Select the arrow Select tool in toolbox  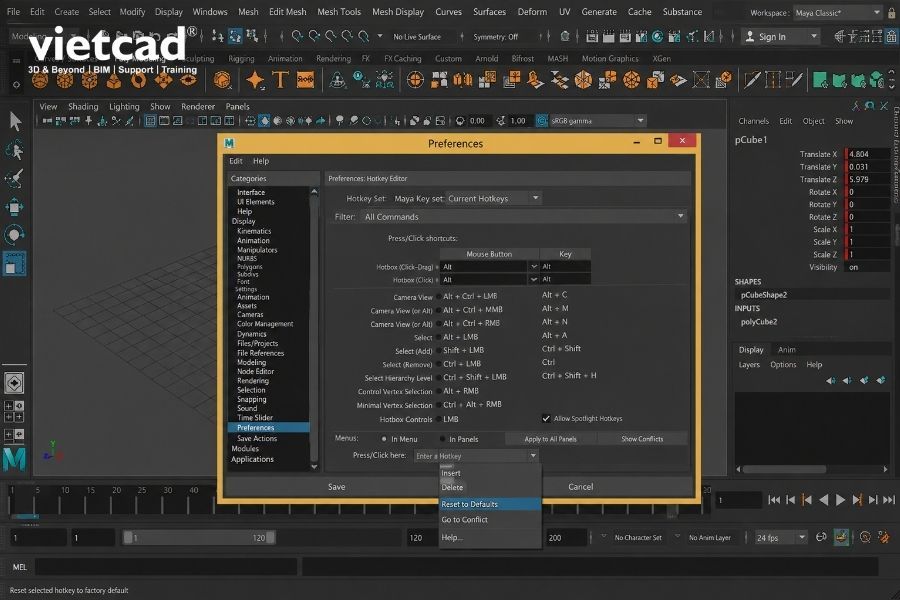[15, 121]
